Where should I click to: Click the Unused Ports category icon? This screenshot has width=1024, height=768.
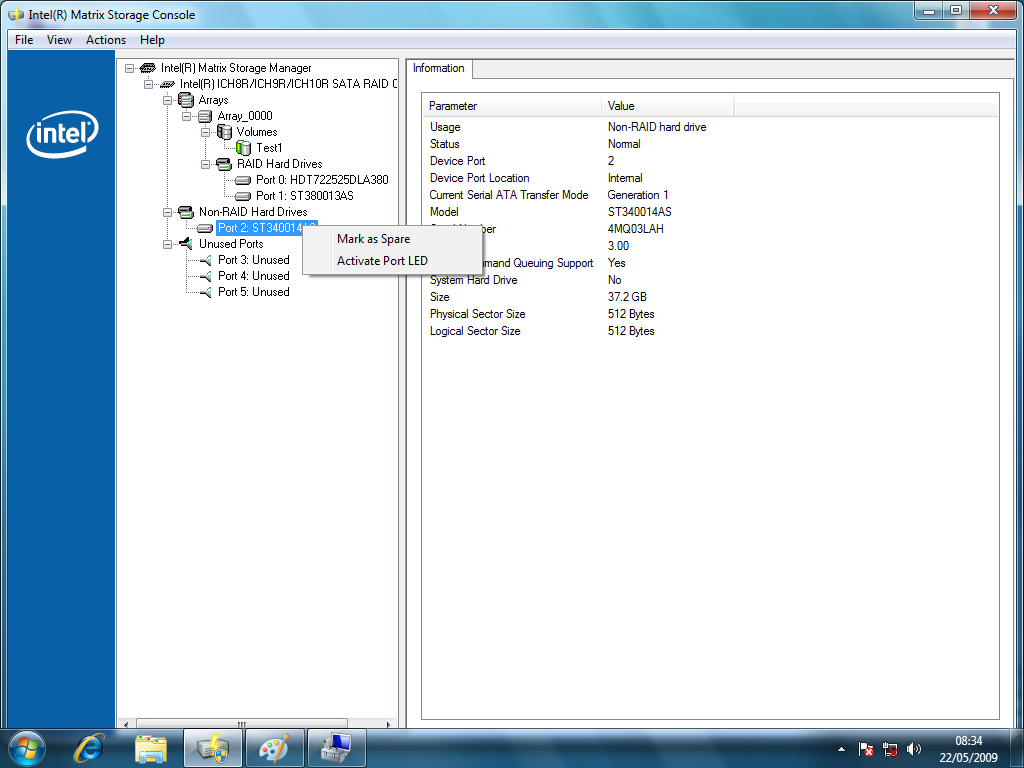click(x=185, y=244)
